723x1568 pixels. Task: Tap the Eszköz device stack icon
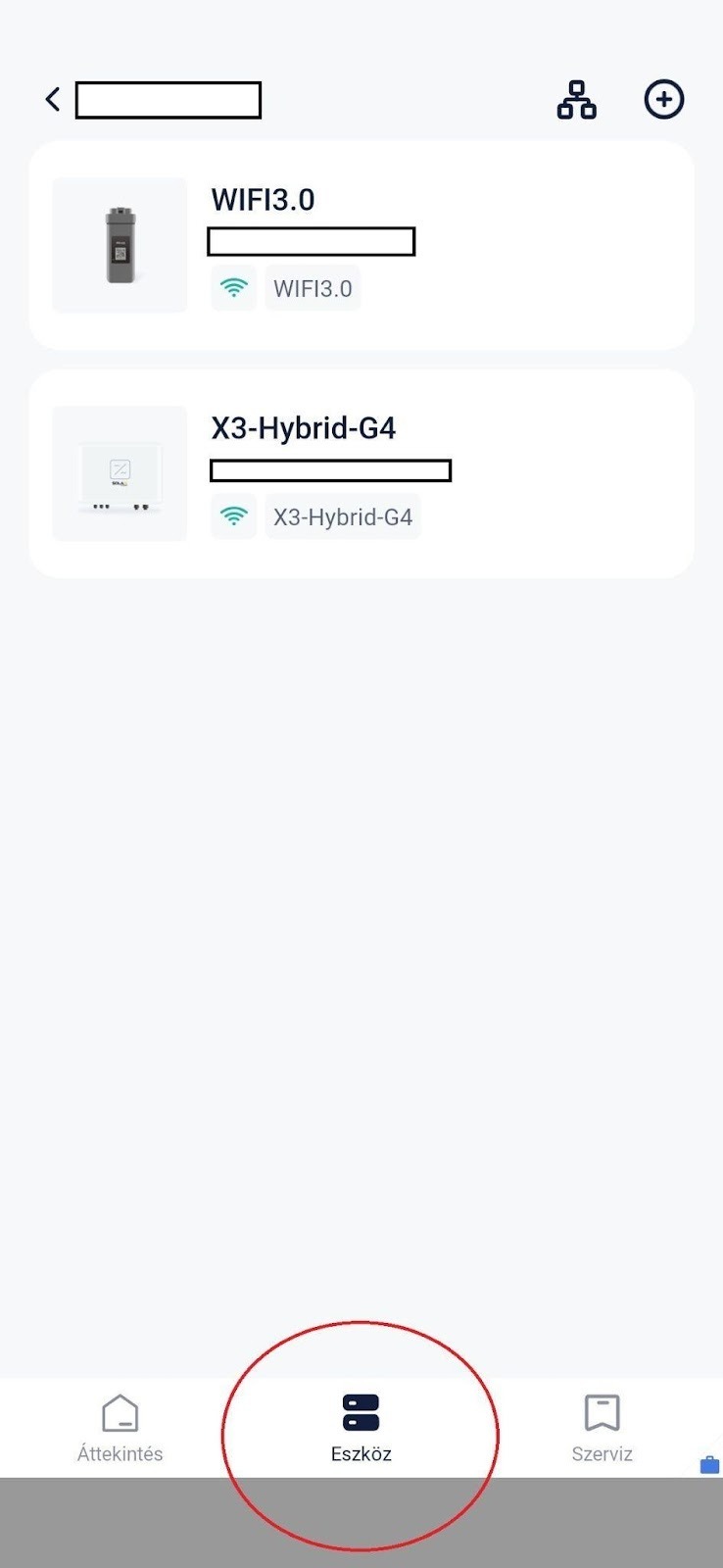[361, 1413]
